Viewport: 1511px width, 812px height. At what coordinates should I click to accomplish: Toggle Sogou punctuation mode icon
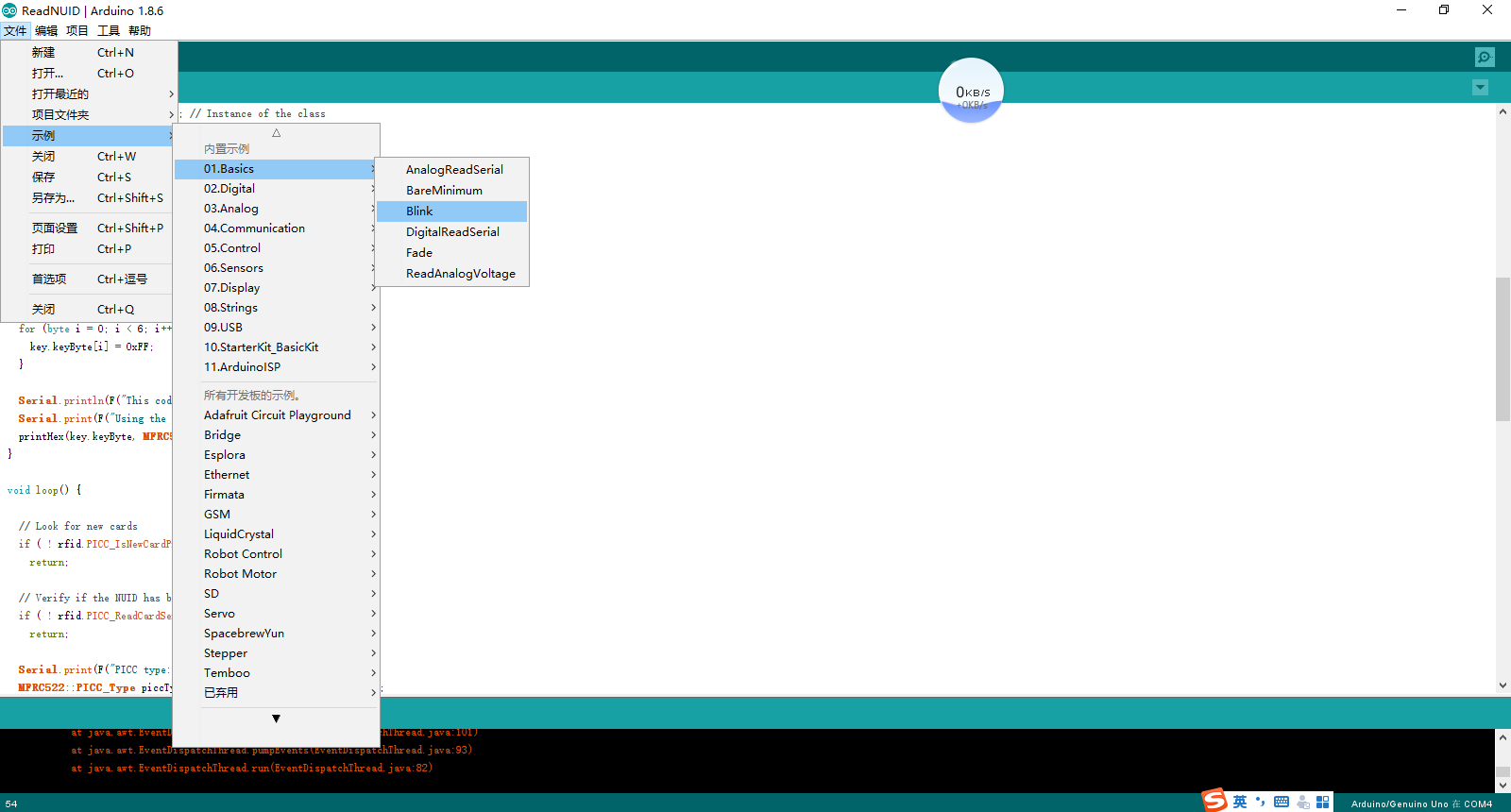click(1261, 802)
